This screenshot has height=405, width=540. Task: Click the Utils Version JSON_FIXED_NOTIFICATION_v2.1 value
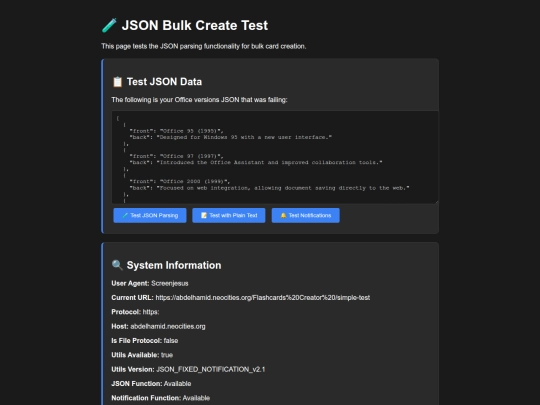tap(211, 369)
